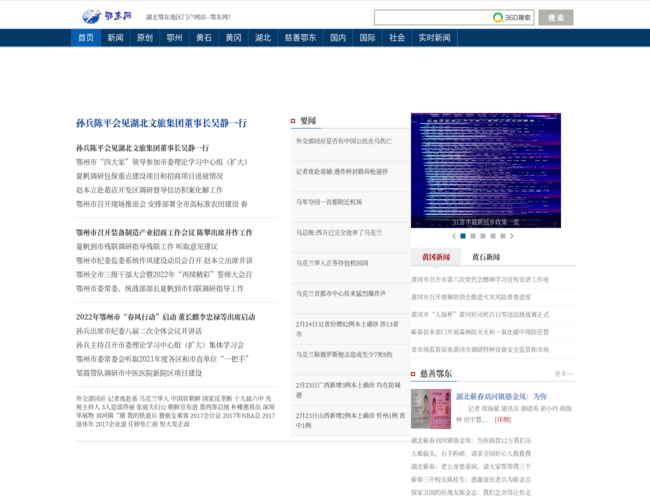Open article 孙兵主持召开市委理论学习中心组
Image resolution: width=650 pixels, height=500 pixels.
[160, 345]
